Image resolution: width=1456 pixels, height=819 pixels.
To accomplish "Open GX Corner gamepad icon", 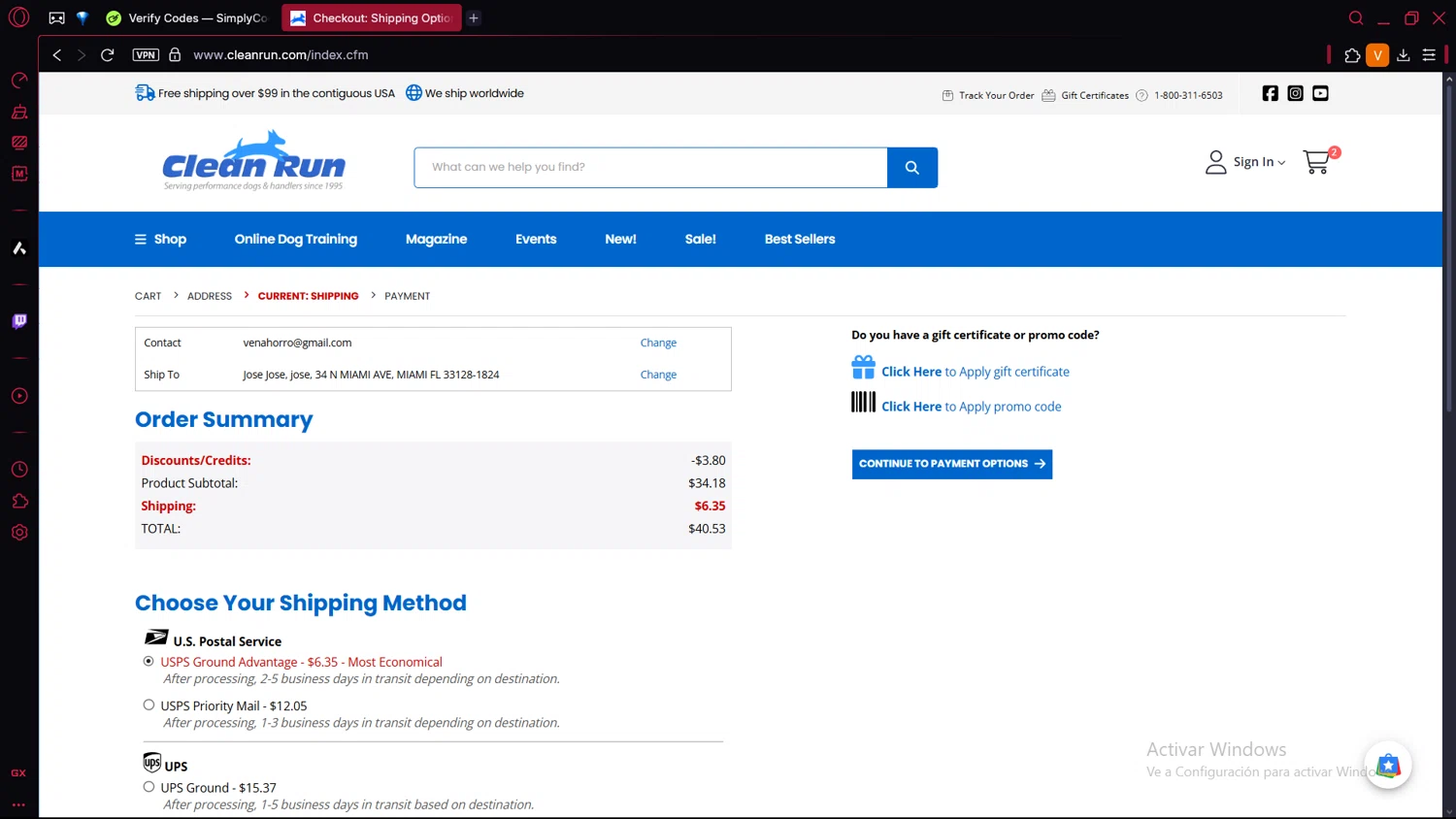I will [57, 17].
